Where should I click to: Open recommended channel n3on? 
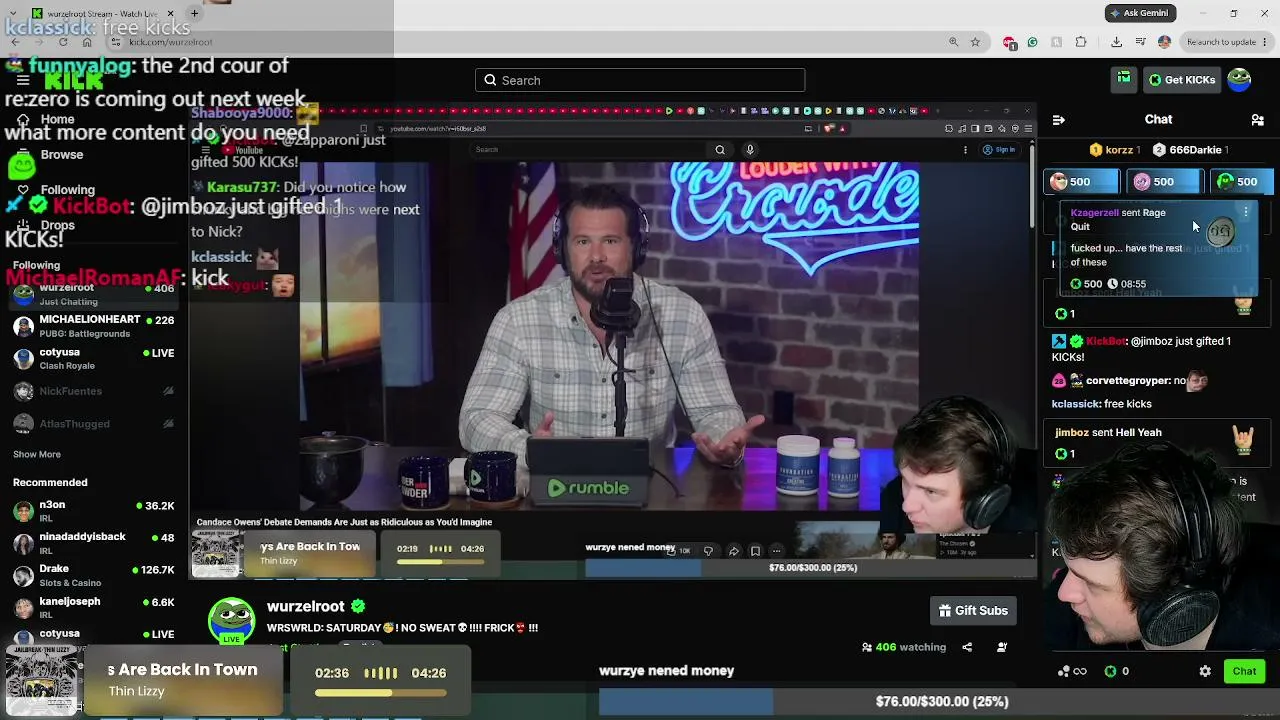pos(95,511)
